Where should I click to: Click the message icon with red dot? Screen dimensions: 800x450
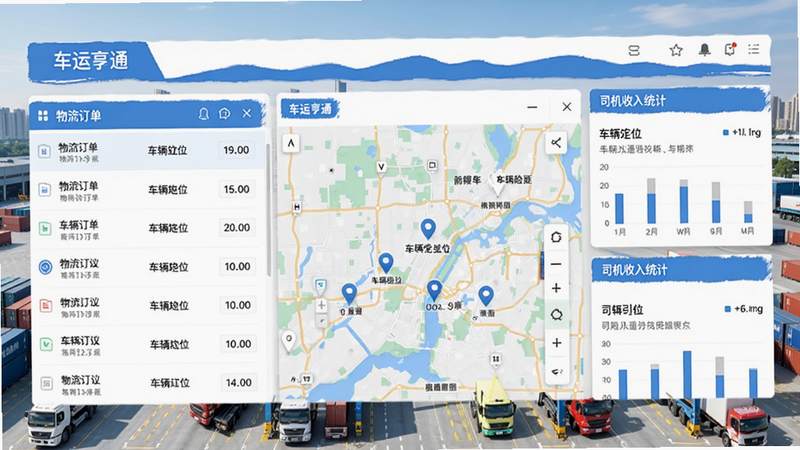[730, 49]
